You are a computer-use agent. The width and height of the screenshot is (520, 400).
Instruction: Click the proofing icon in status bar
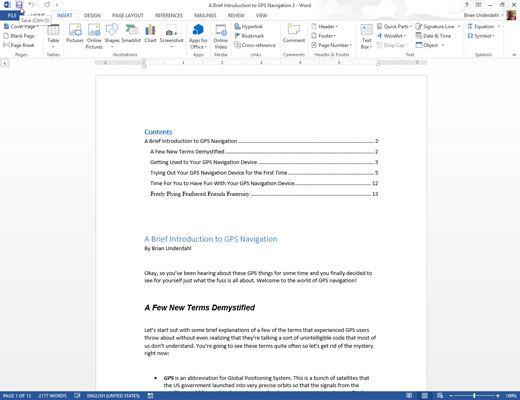77,396
